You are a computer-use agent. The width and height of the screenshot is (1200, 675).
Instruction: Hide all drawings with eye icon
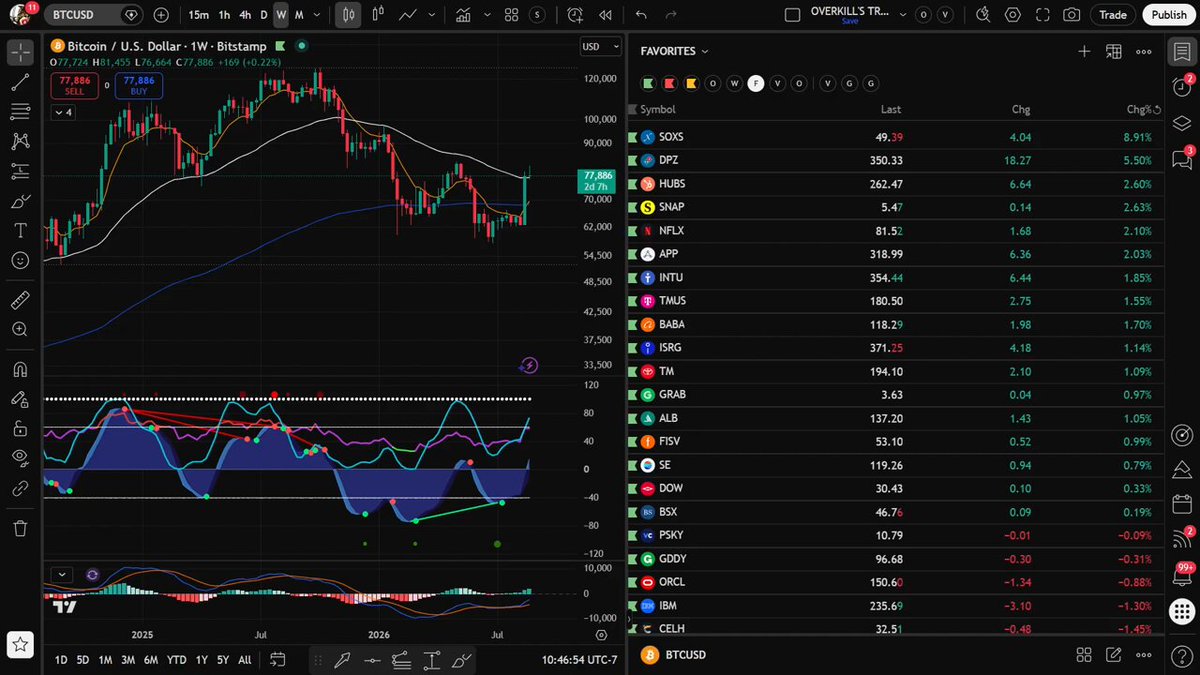(x=21, y=458)
